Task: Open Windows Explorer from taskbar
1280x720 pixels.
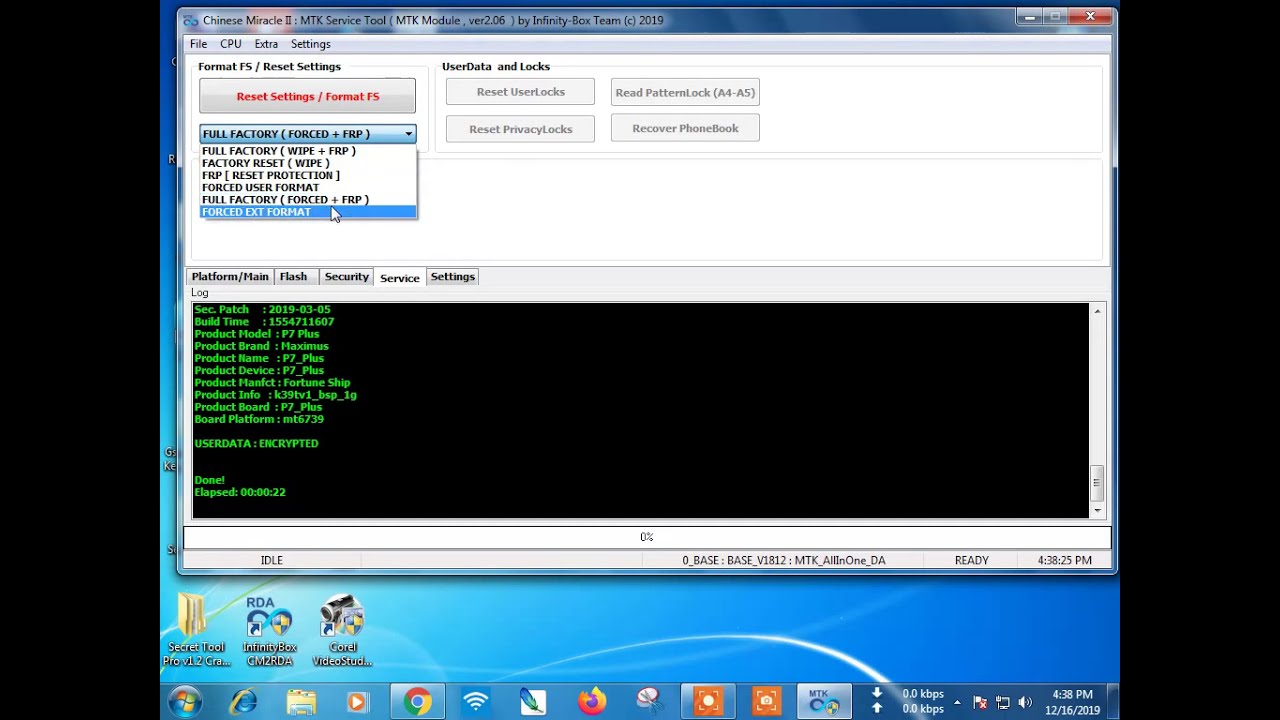Action: coord(301,702)
